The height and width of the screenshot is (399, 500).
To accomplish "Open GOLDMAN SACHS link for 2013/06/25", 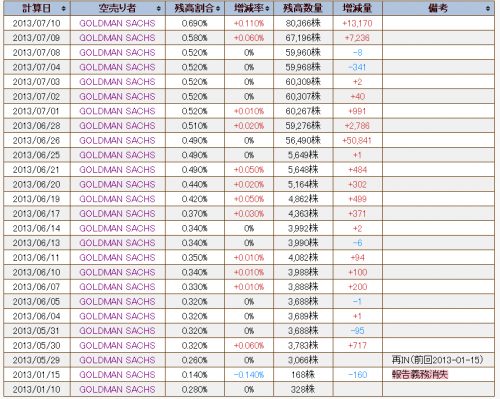I will point(117,155).
